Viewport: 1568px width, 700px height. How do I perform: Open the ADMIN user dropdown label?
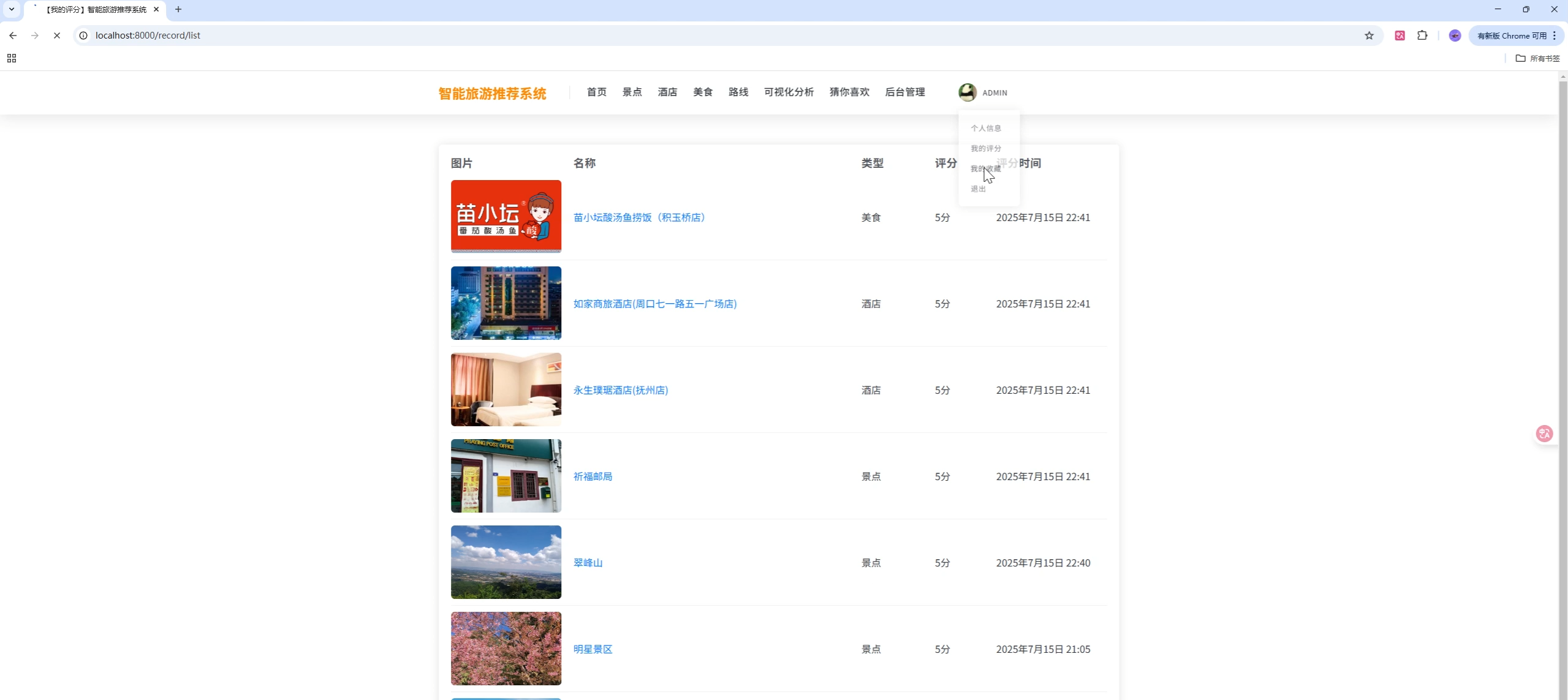[x=994, y=93]
